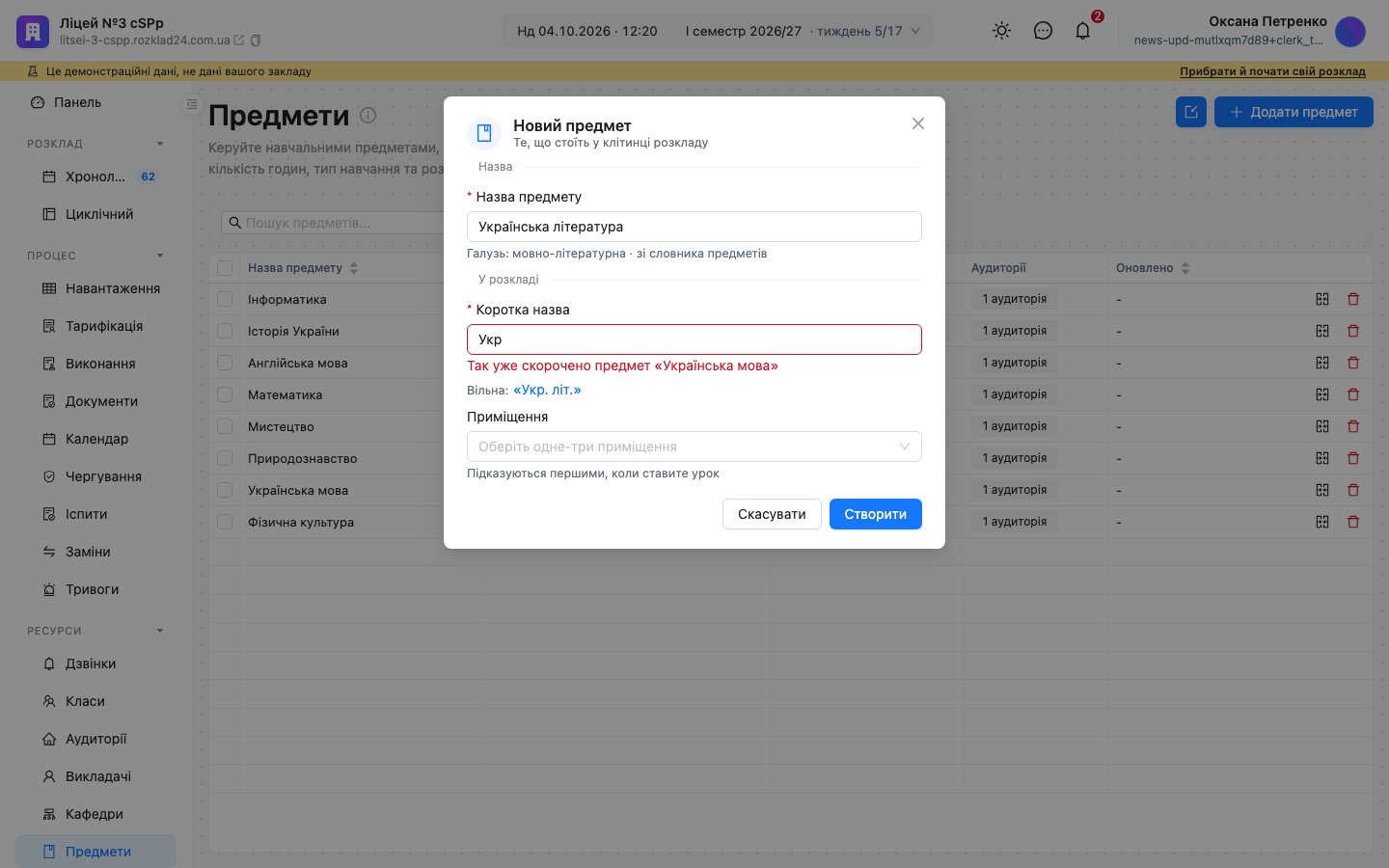Viewport: 1389px width, 868px height.
Task: Click the Назва предмету input field
Action: 694,227
